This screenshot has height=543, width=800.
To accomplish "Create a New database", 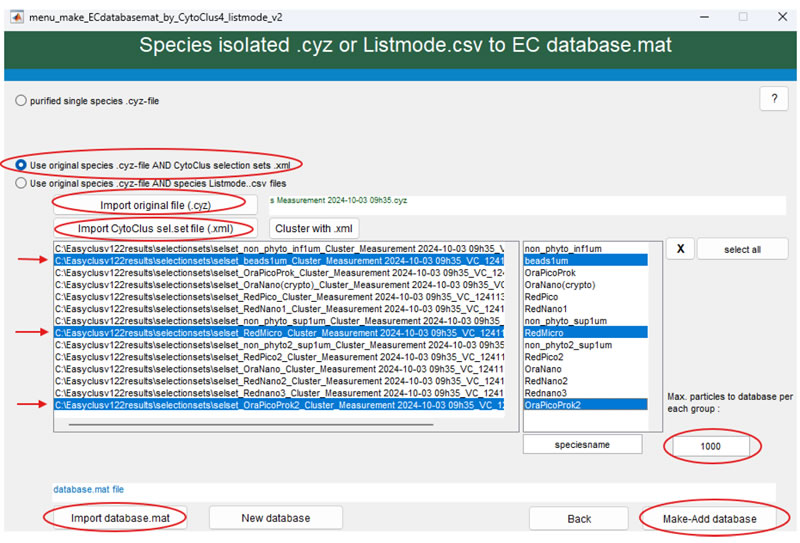I will point(275,518).
